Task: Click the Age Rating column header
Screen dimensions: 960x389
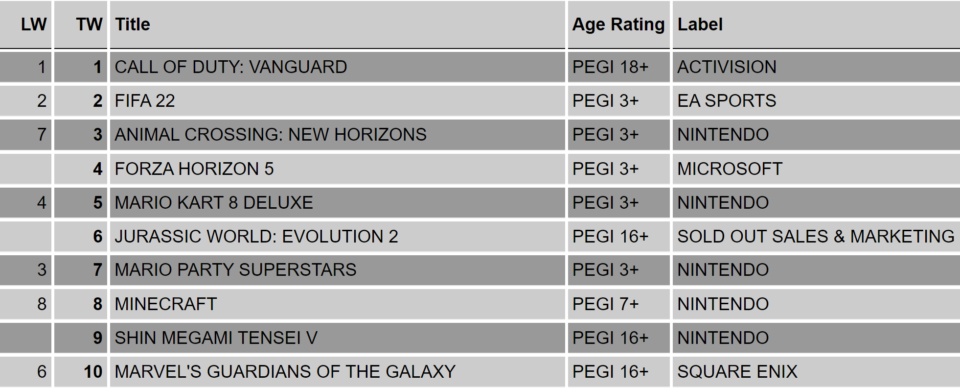Action: 618,25
